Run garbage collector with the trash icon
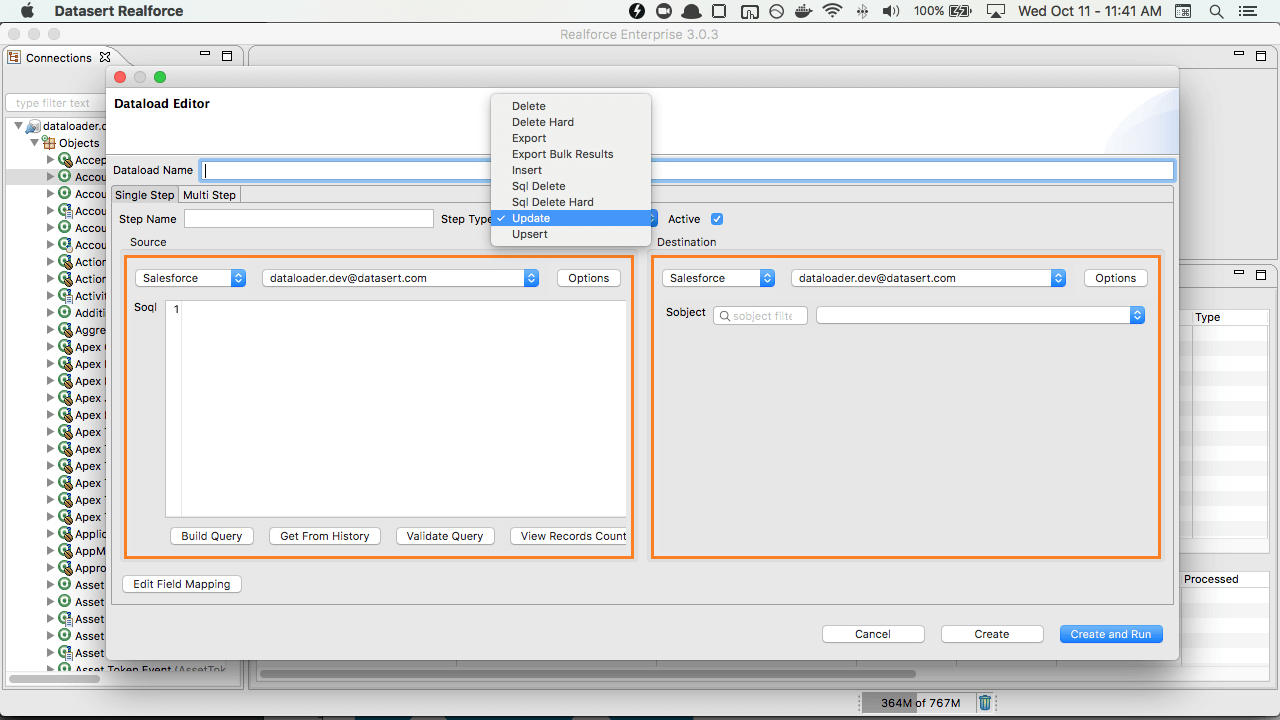Image resolution: width=1280 pixels, height=720 pixels. [985, 703]
